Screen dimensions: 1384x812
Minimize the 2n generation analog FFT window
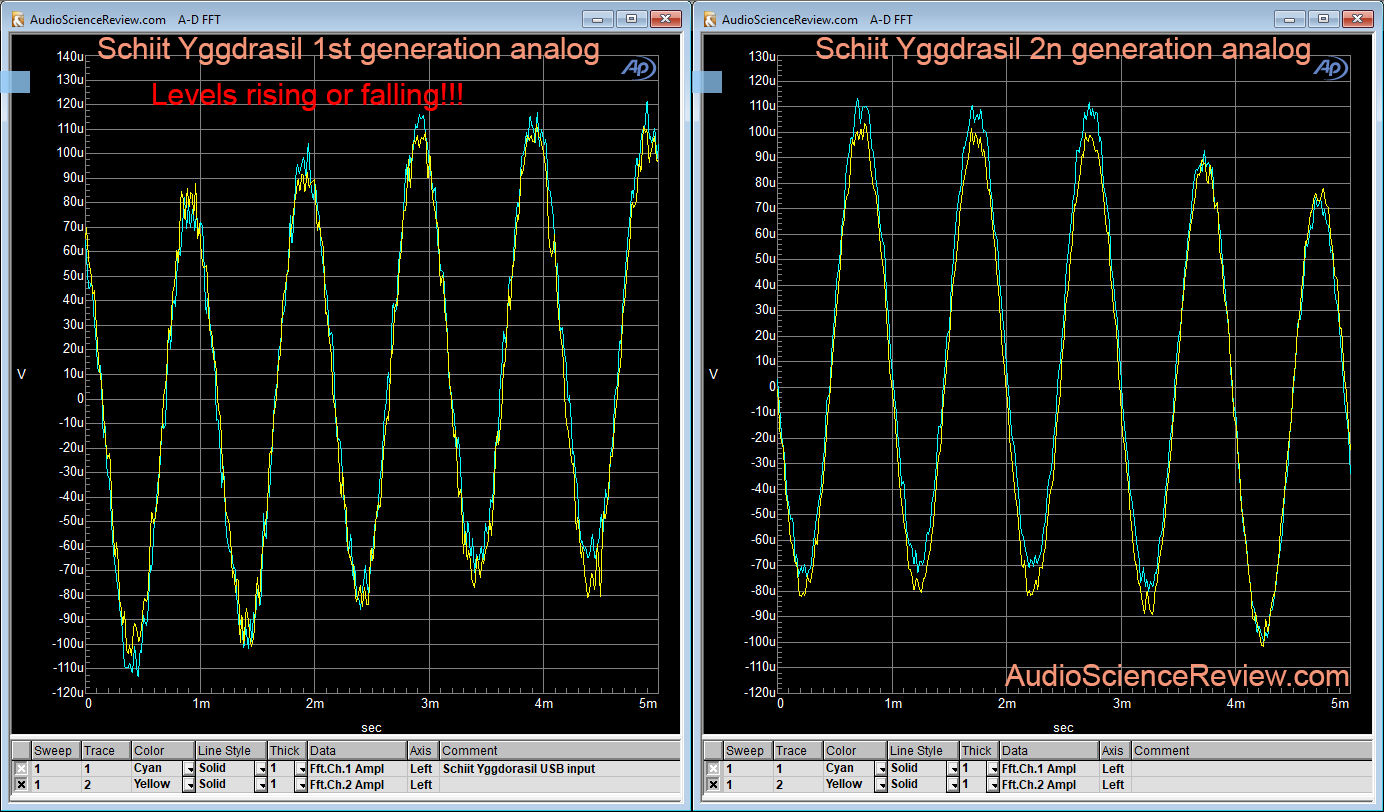1291,19
